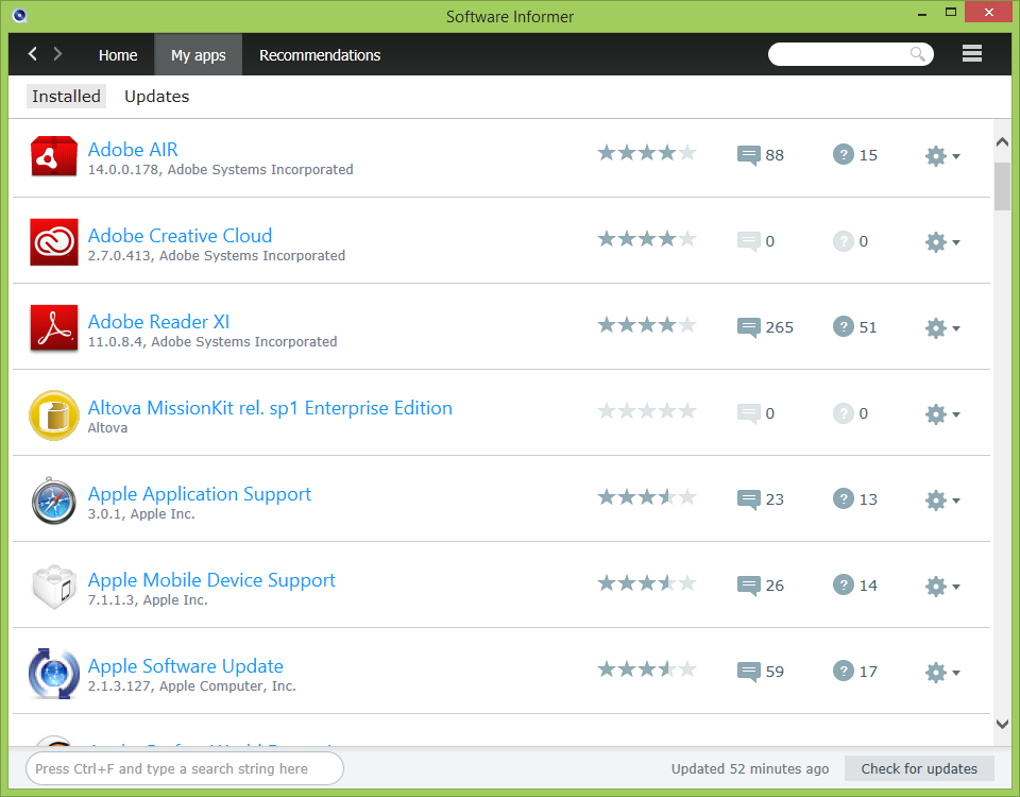Open the Apple Application Support link
The width and height of the screenshot is (1020, 797).
pos(200,494)
